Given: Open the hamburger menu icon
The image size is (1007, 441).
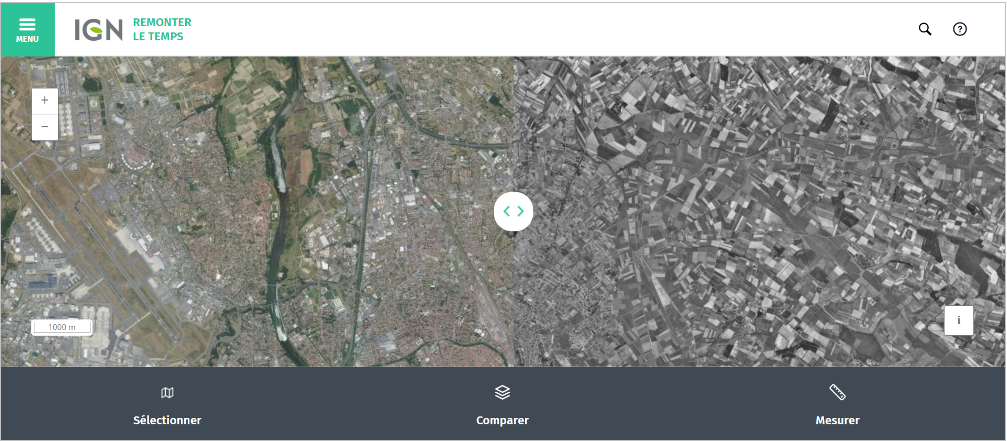Looking at the screenshot, I should pyautogui.click(x=27, y=24).
